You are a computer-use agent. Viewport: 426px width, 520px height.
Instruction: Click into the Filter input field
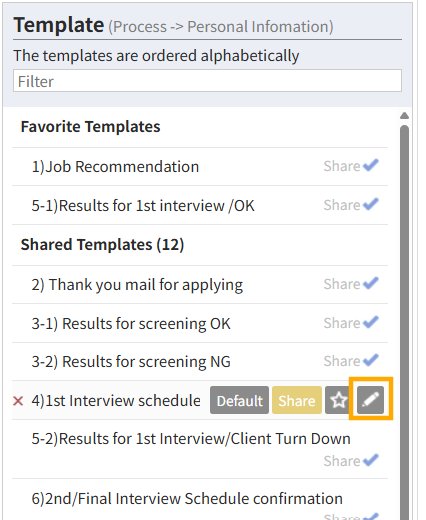(207, 81)
